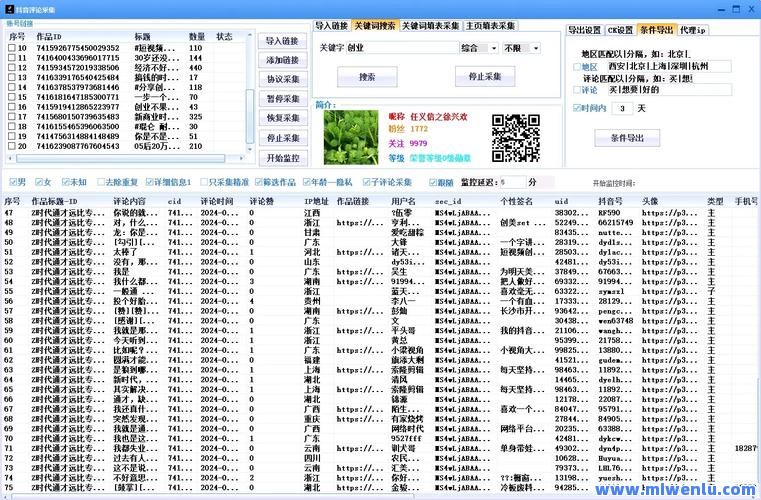Click the works list horizontal scrollbar
761x500 pixels.
click(x=120, y=158)
